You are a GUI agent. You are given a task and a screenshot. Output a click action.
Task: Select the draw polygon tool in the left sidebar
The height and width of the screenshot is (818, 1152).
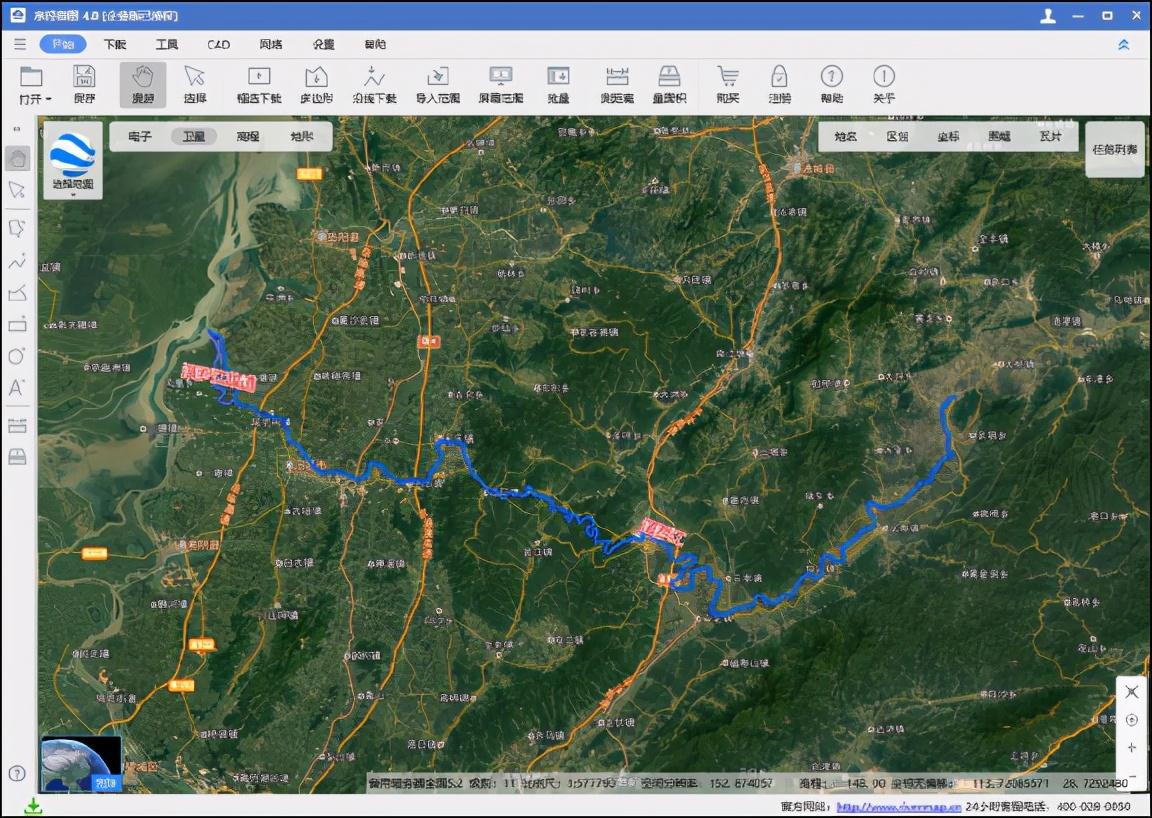point(17,228)
